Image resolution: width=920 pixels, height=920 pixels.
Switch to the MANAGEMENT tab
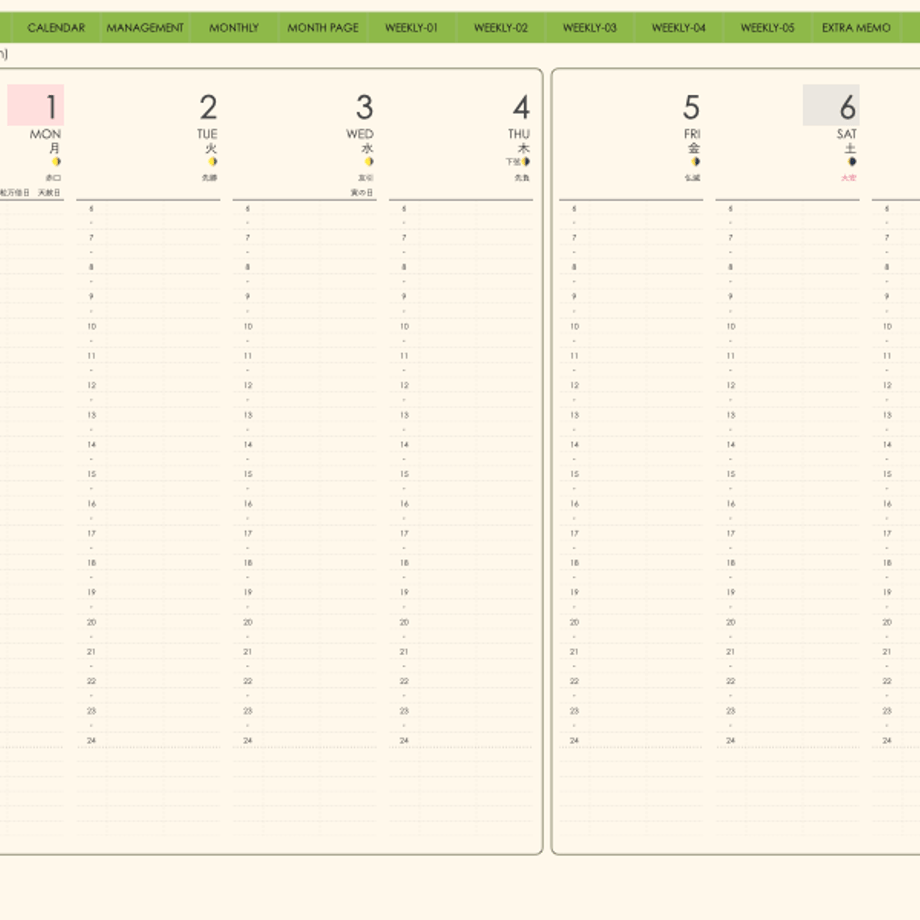(145, 28)
